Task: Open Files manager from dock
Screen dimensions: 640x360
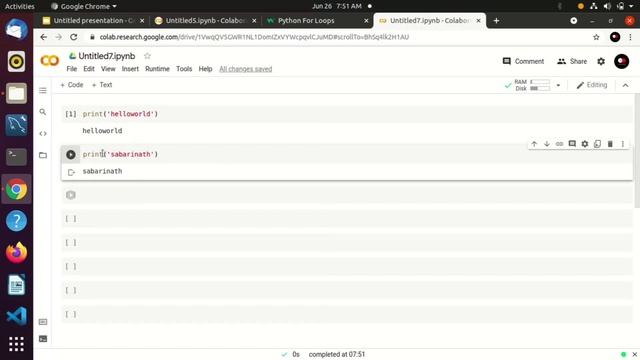Action: click(16, 93)
